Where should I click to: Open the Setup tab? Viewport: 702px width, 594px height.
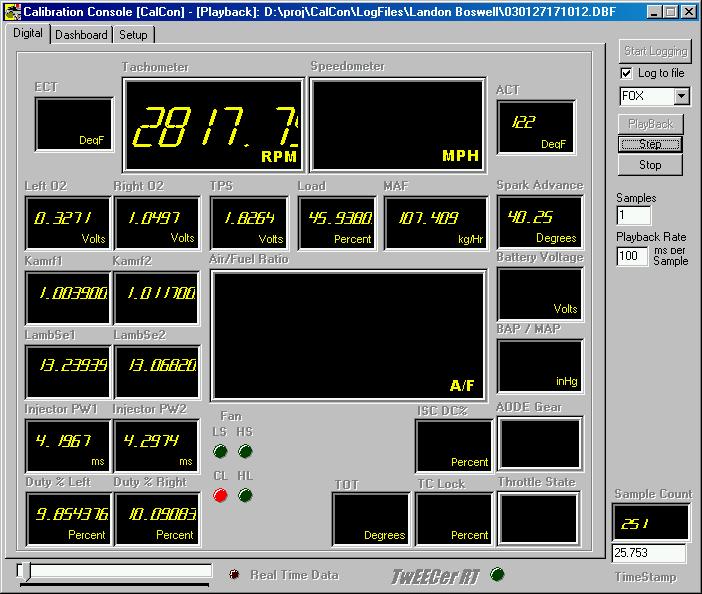click(133, 34)
